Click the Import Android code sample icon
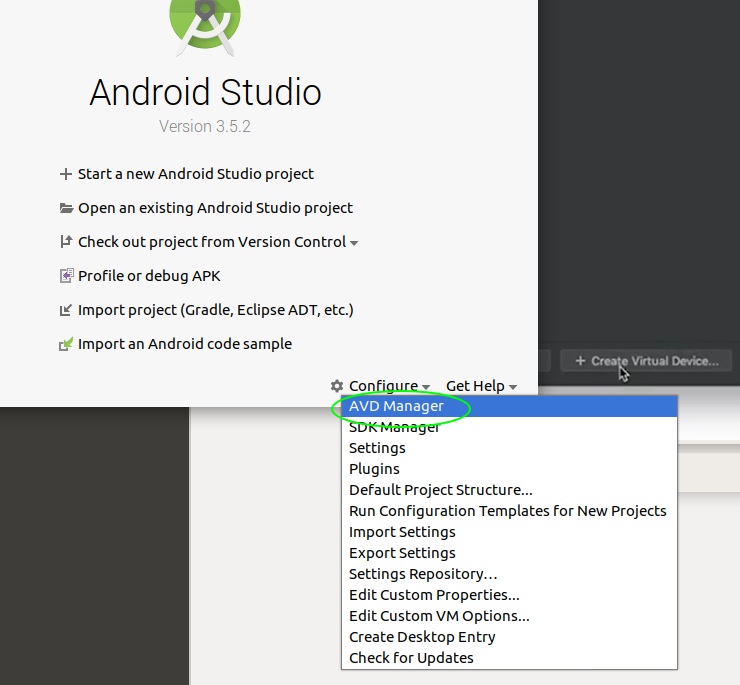 (x=66, y=344)
